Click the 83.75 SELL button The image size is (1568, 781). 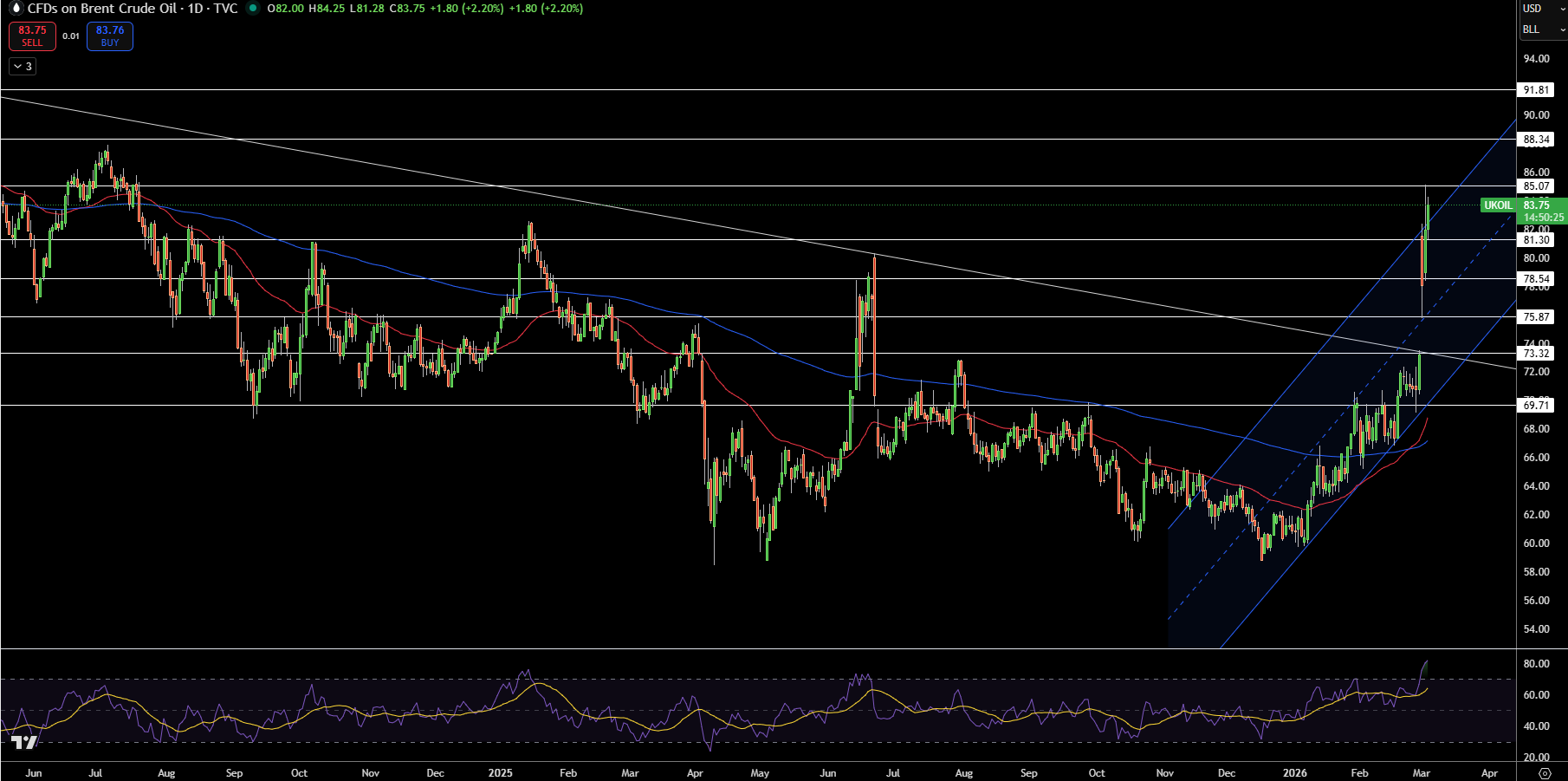point(32,36)
